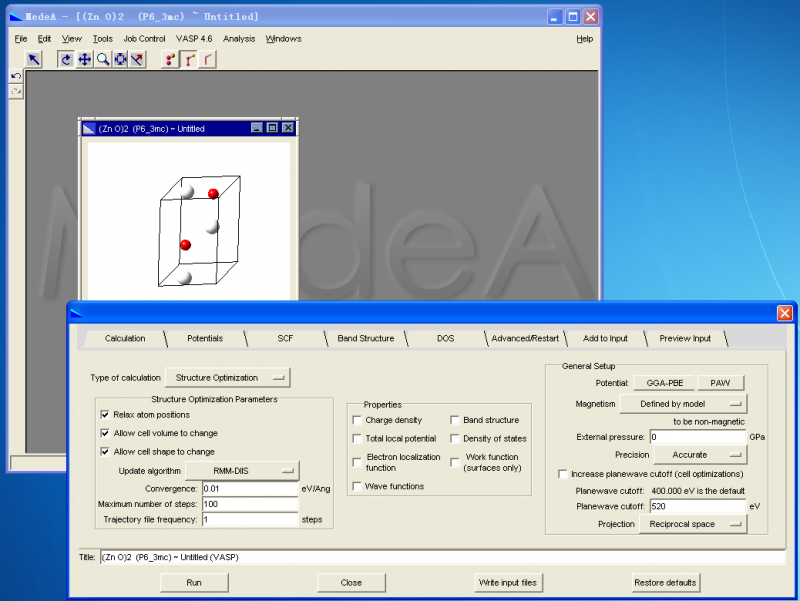The height and width of the screenshot is (601, 800).
Task: Click the fit-to-window view icon
Action: click(x=120, y=59)
